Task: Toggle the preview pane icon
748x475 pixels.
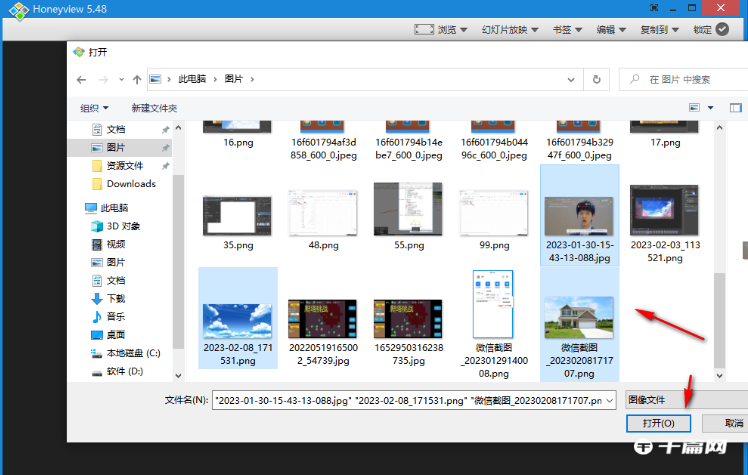Action: point(737,107)
